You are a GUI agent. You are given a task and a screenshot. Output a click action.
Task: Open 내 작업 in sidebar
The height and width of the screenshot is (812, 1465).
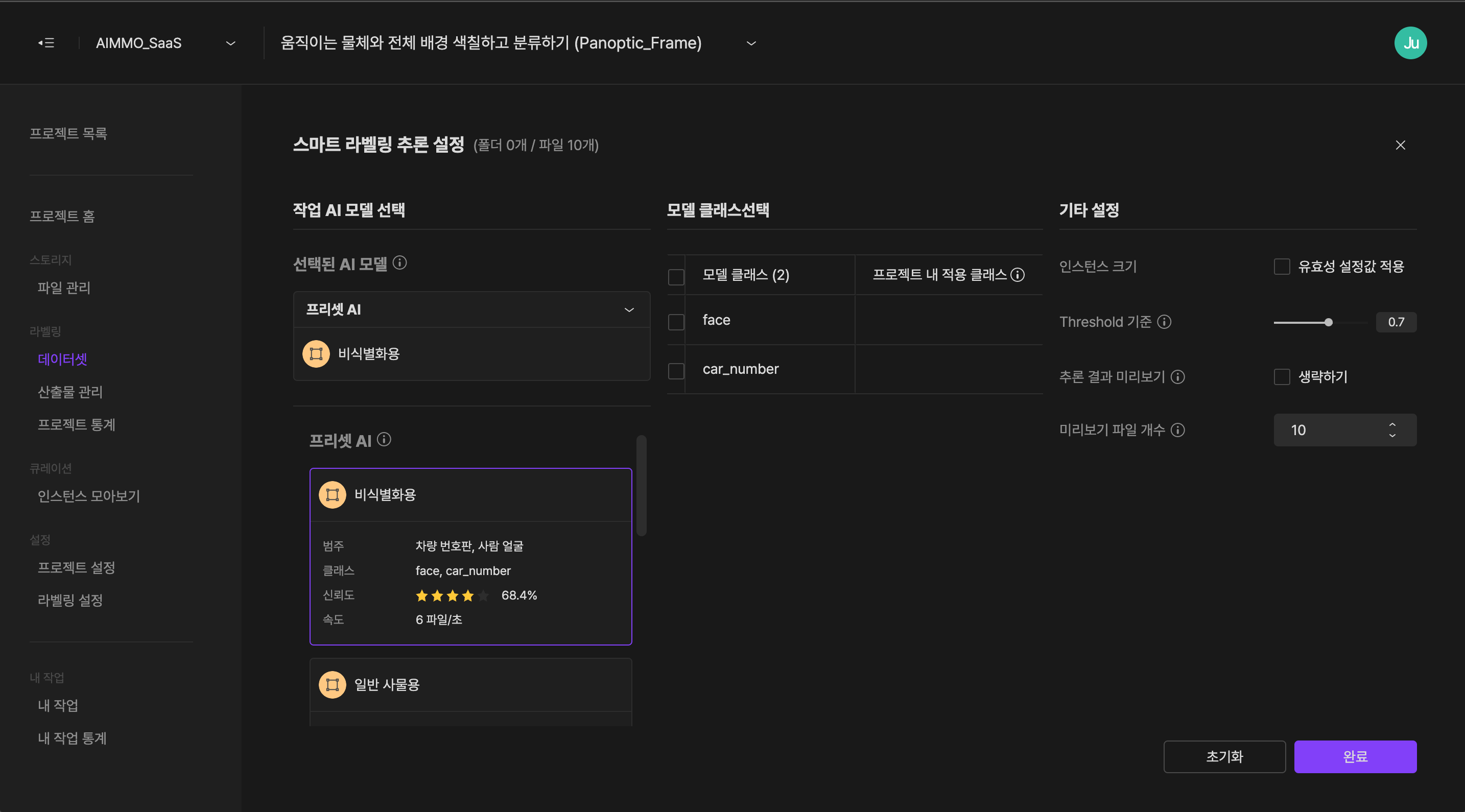pyautogui.click(x=58, y=705)
